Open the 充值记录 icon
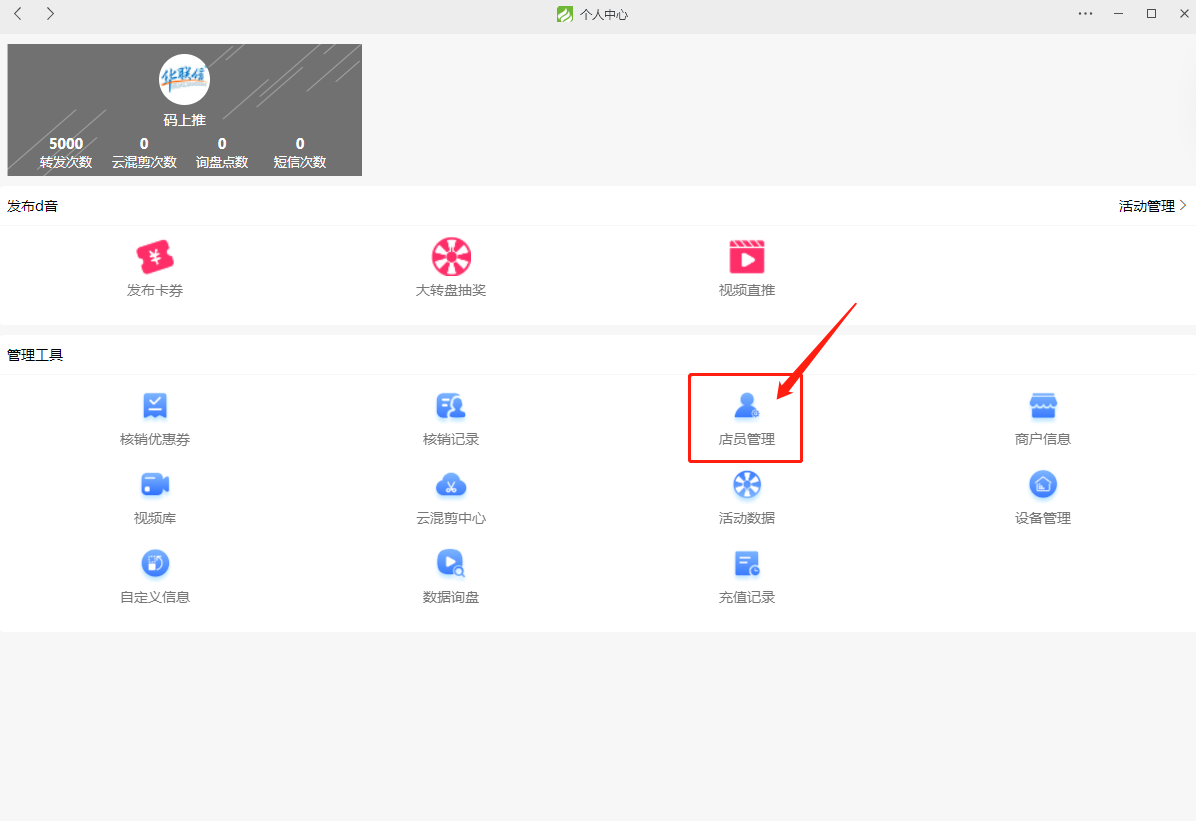 click(x=747, y=564)
